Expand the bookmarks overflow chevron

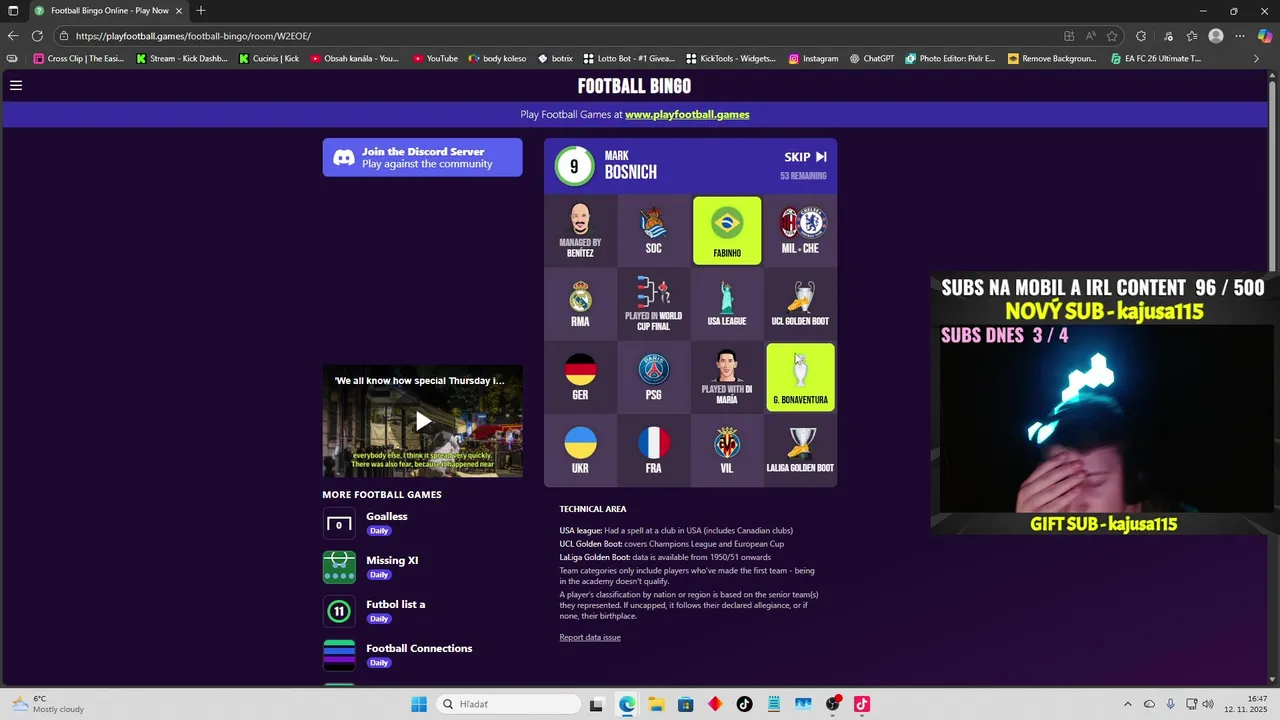[x=1257, y=59]
